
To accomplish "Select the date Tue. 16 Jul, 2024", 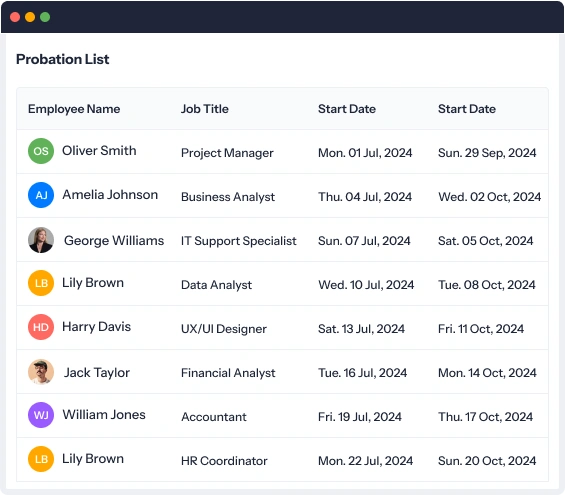I will [362, 373].
